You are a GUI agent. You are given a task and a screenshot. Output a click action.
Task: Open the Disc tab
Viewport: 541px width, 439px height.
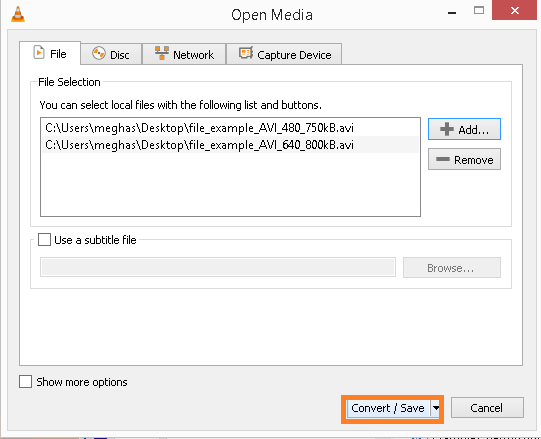pyautogui.click(x=111, y=54)
